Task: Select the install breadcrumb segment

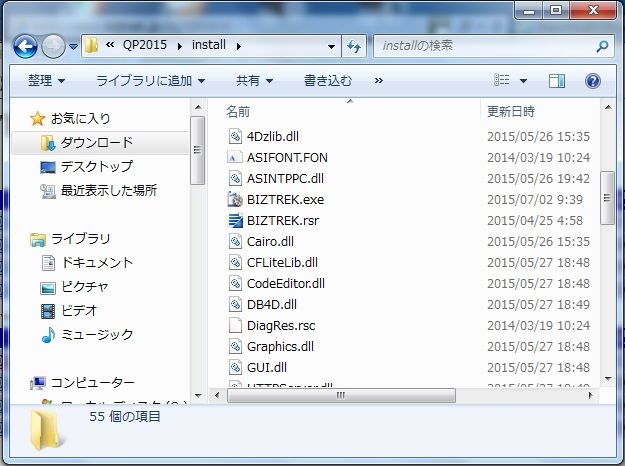Action: (209, 45)
